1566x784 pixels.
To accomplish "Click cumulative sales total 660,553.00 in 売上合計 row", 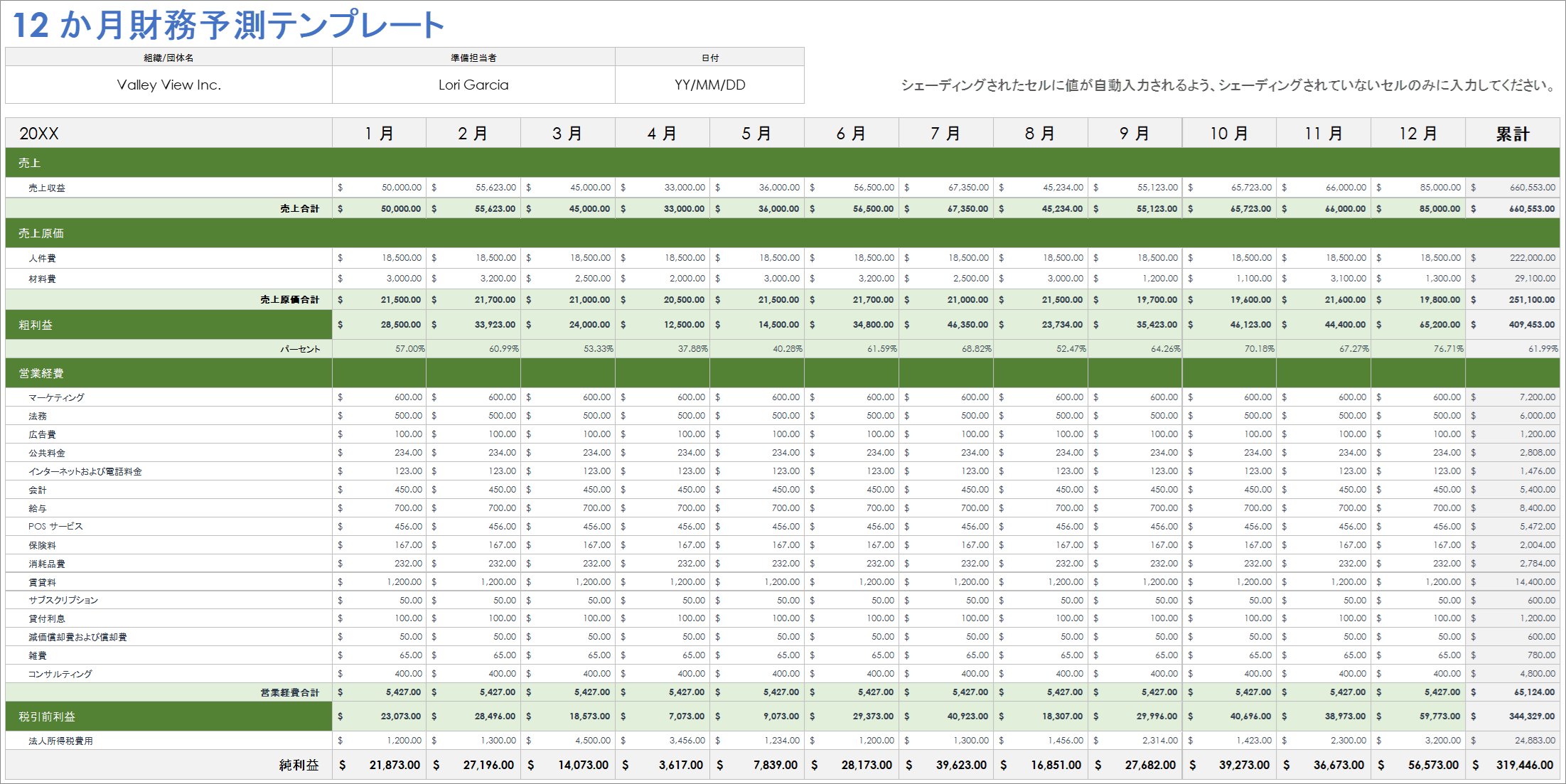I will coord(1513,208).
